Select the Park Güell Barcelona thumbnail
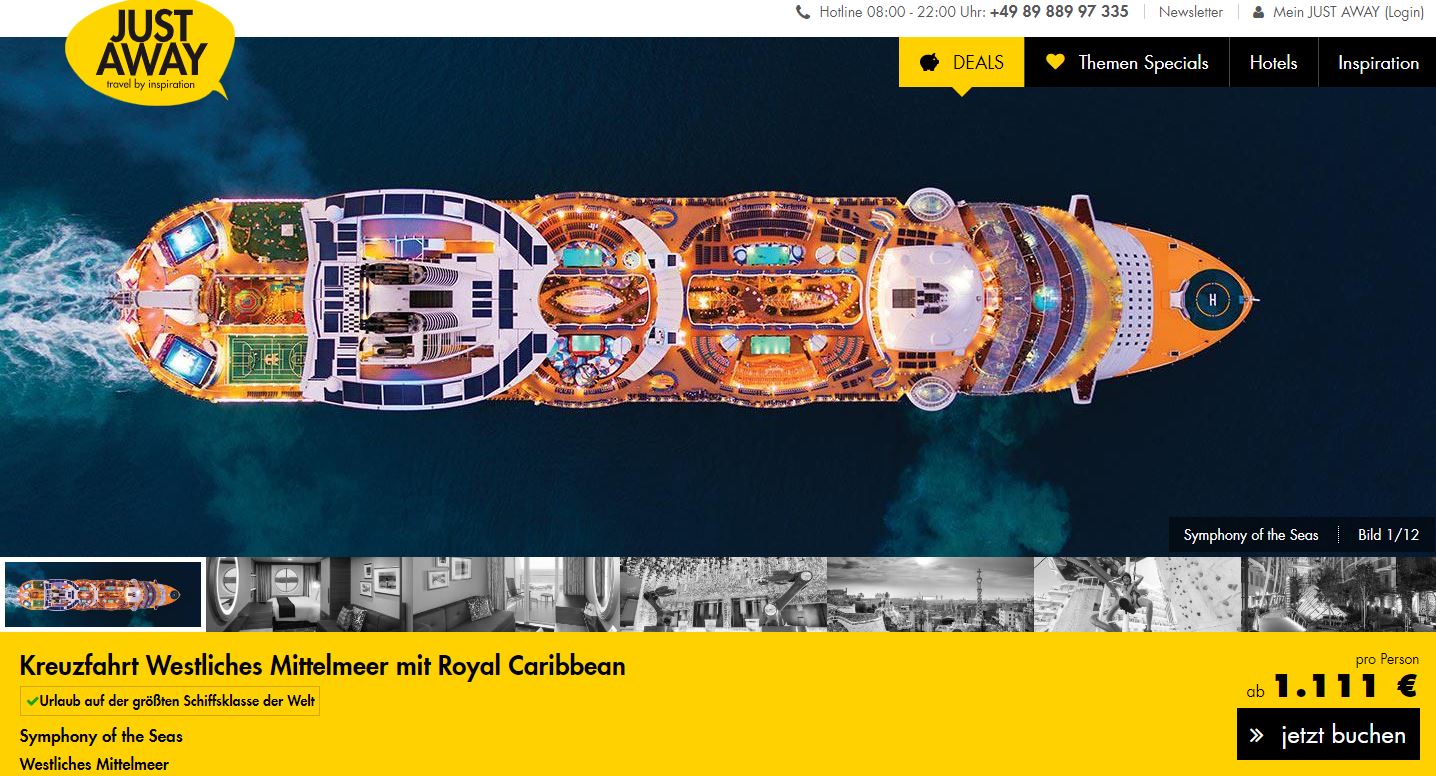The height and width of the screenshot is (776, 1436). [930, 594]
